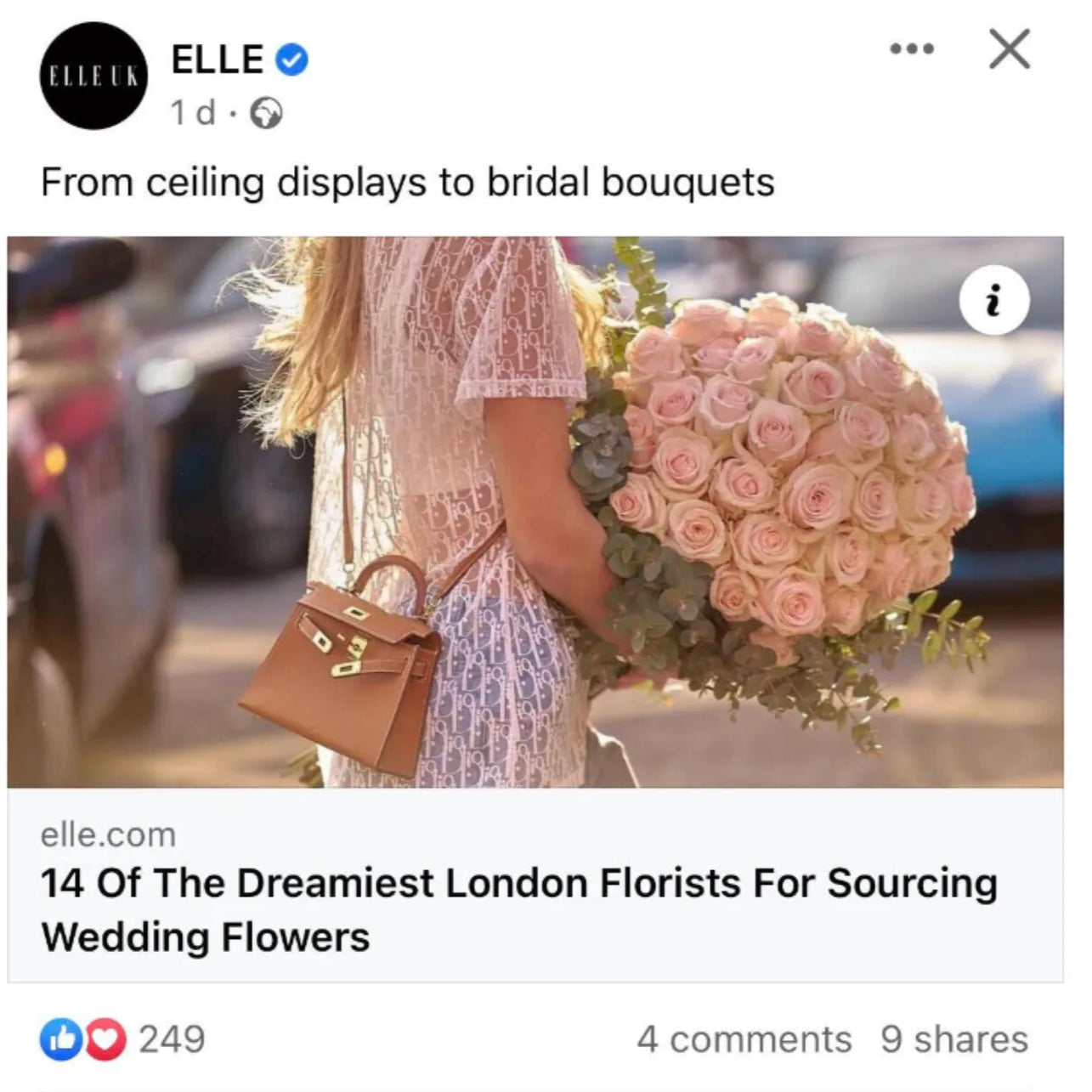Click the Wedding Flowers title line

[x=206, y=937]
